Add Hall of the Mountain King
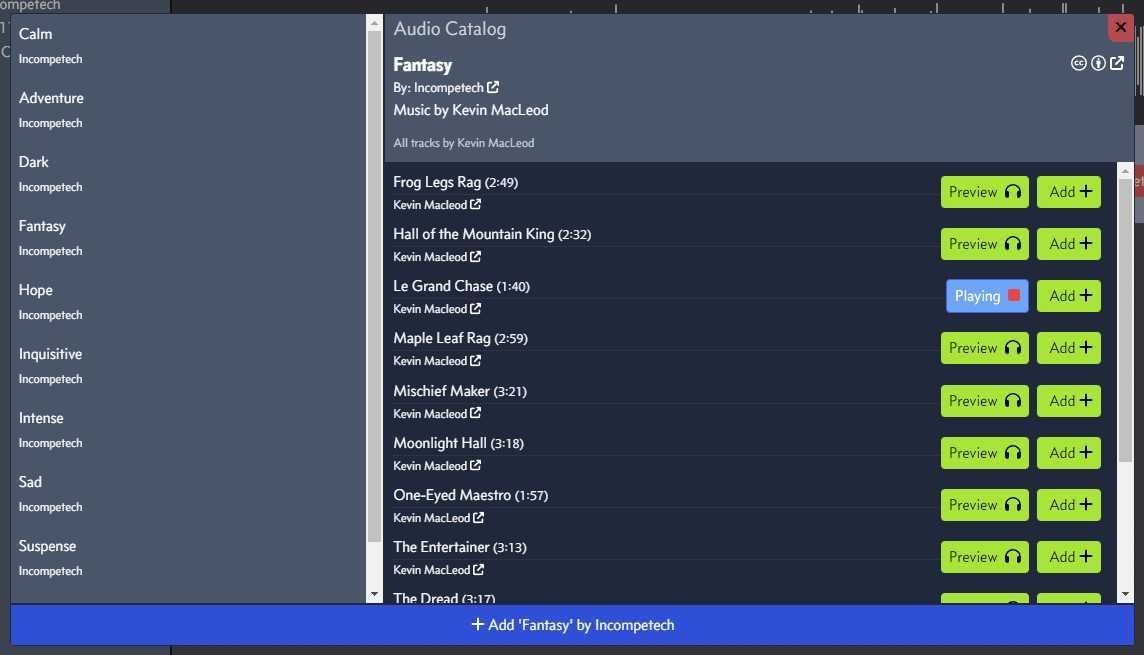The image size is (1144, 655). coord(1069,244)
